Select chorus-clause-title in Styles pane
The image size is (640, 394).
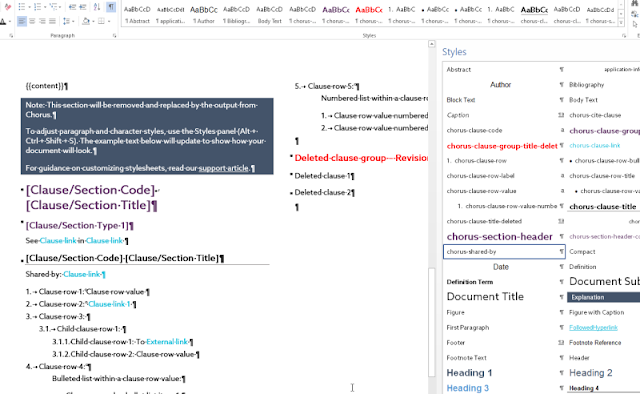604,207
